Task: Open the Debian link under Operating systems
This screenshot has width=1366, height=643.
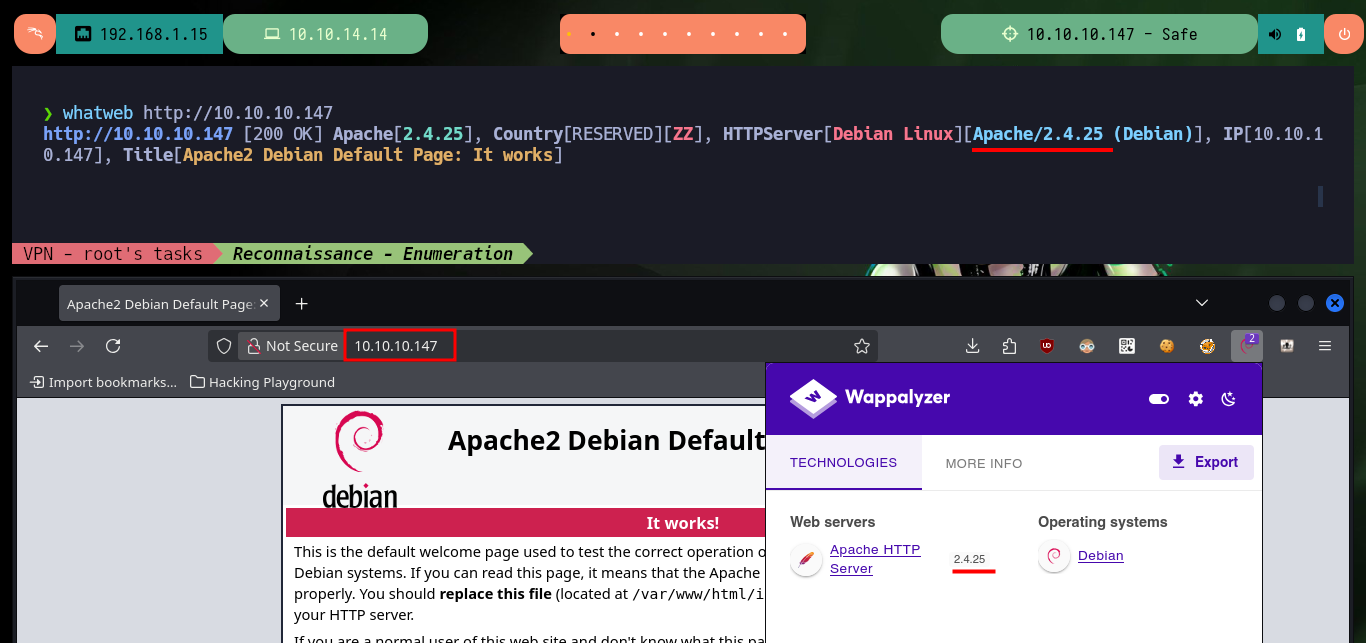Action: [x=1100, y=556]
